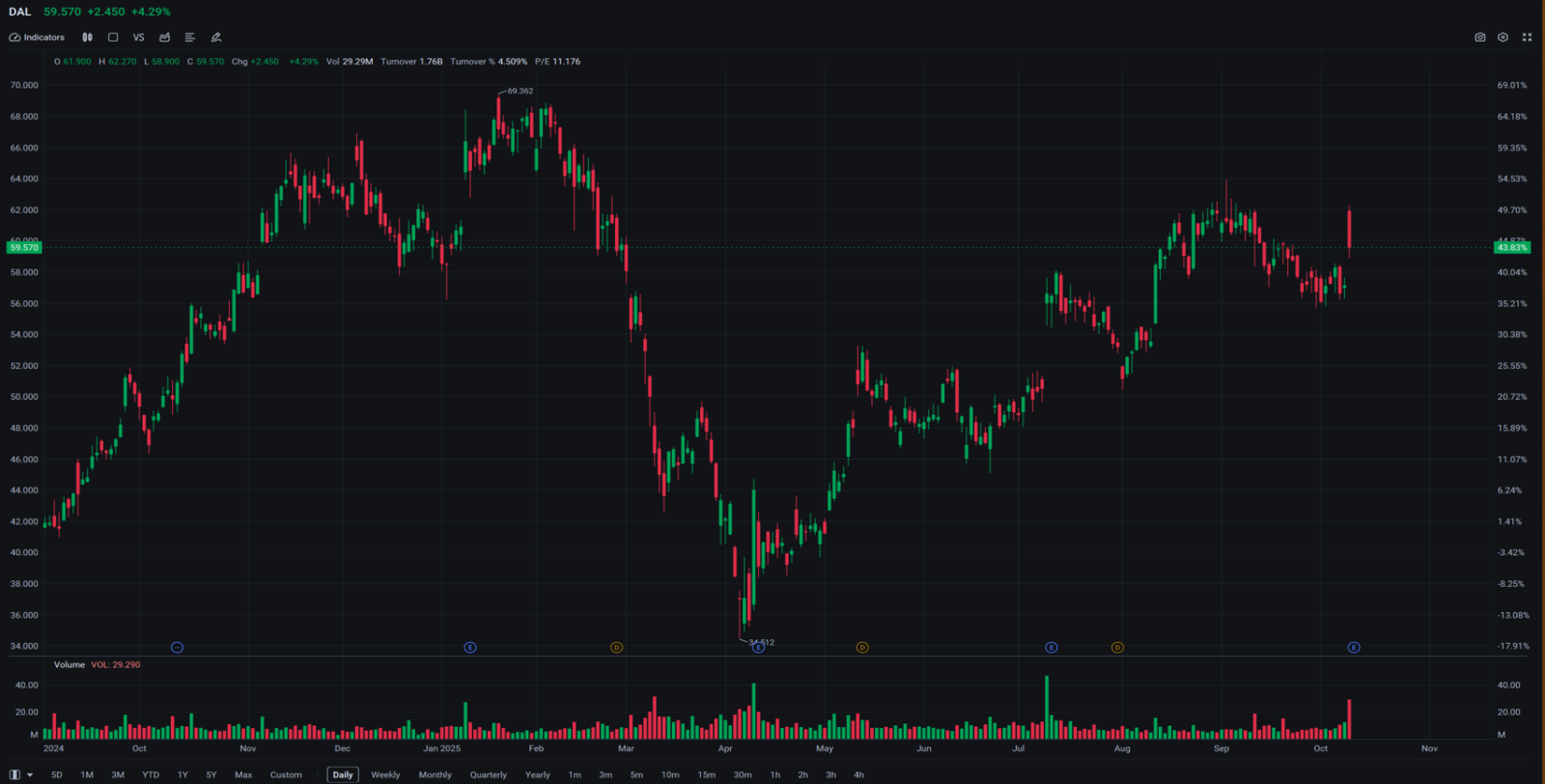
Task: Select the drawing pencil tool
Action: (216, 38)
